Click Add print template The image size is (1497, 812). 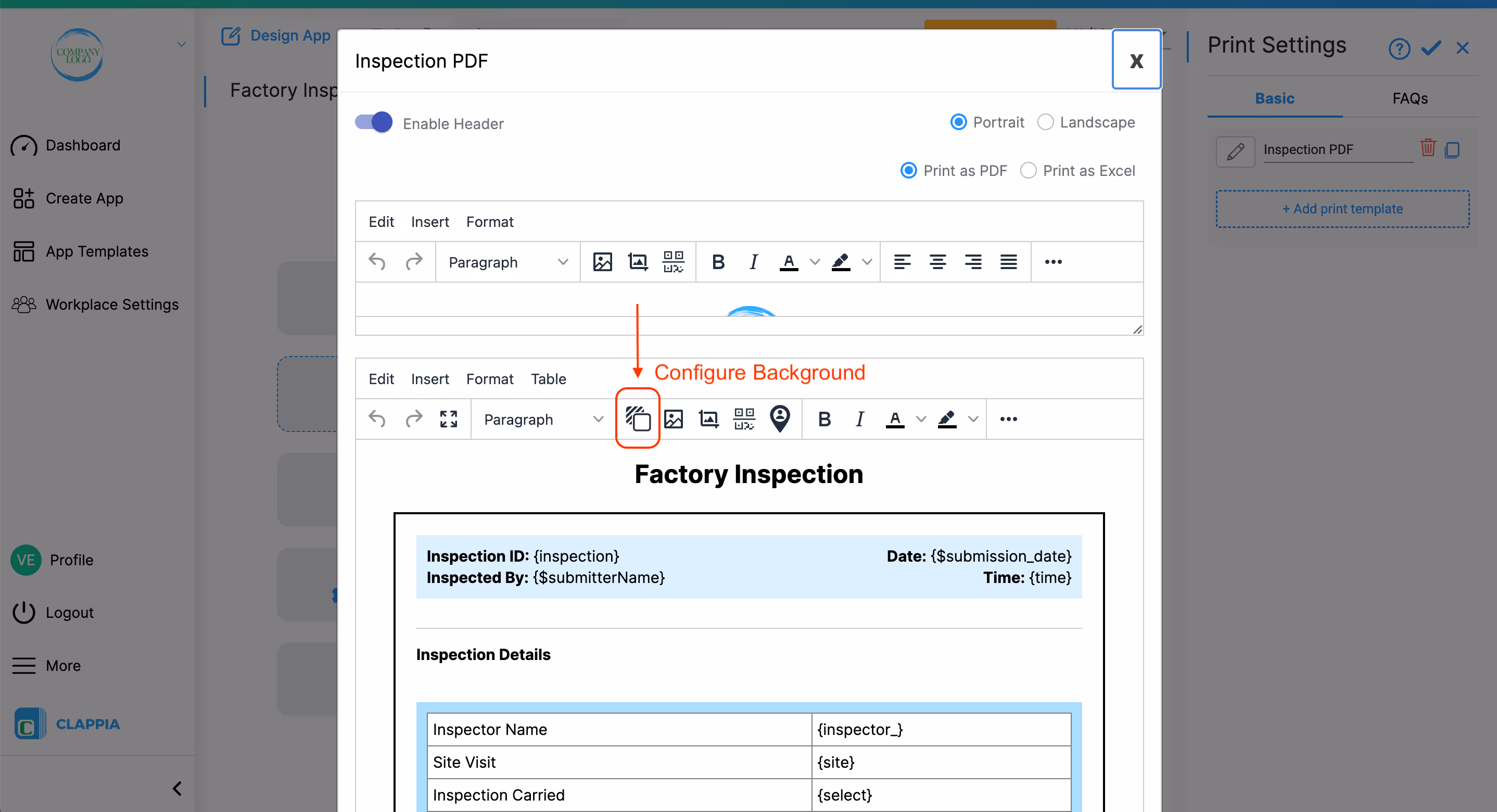(1342, 209)
